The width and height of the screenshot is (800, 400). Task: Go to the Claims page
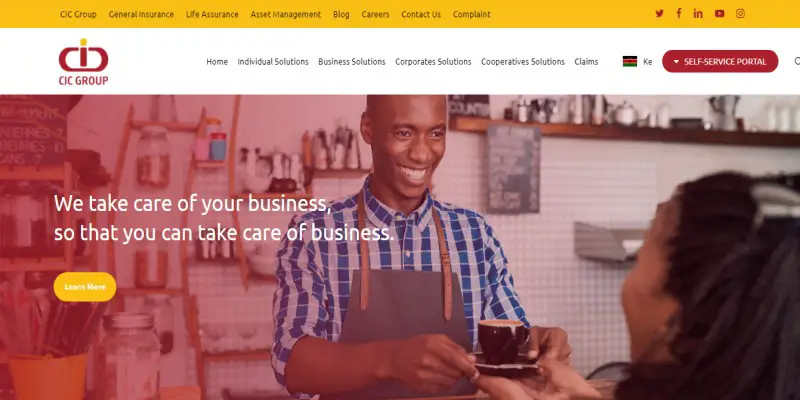(586, 62)
